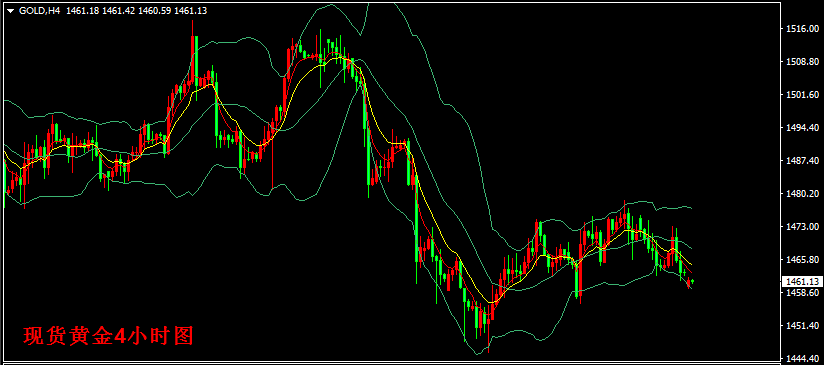Click the last closing price value 1461.13 in header
The height and width of the screenshot is (365, 824).
[190, 11]
